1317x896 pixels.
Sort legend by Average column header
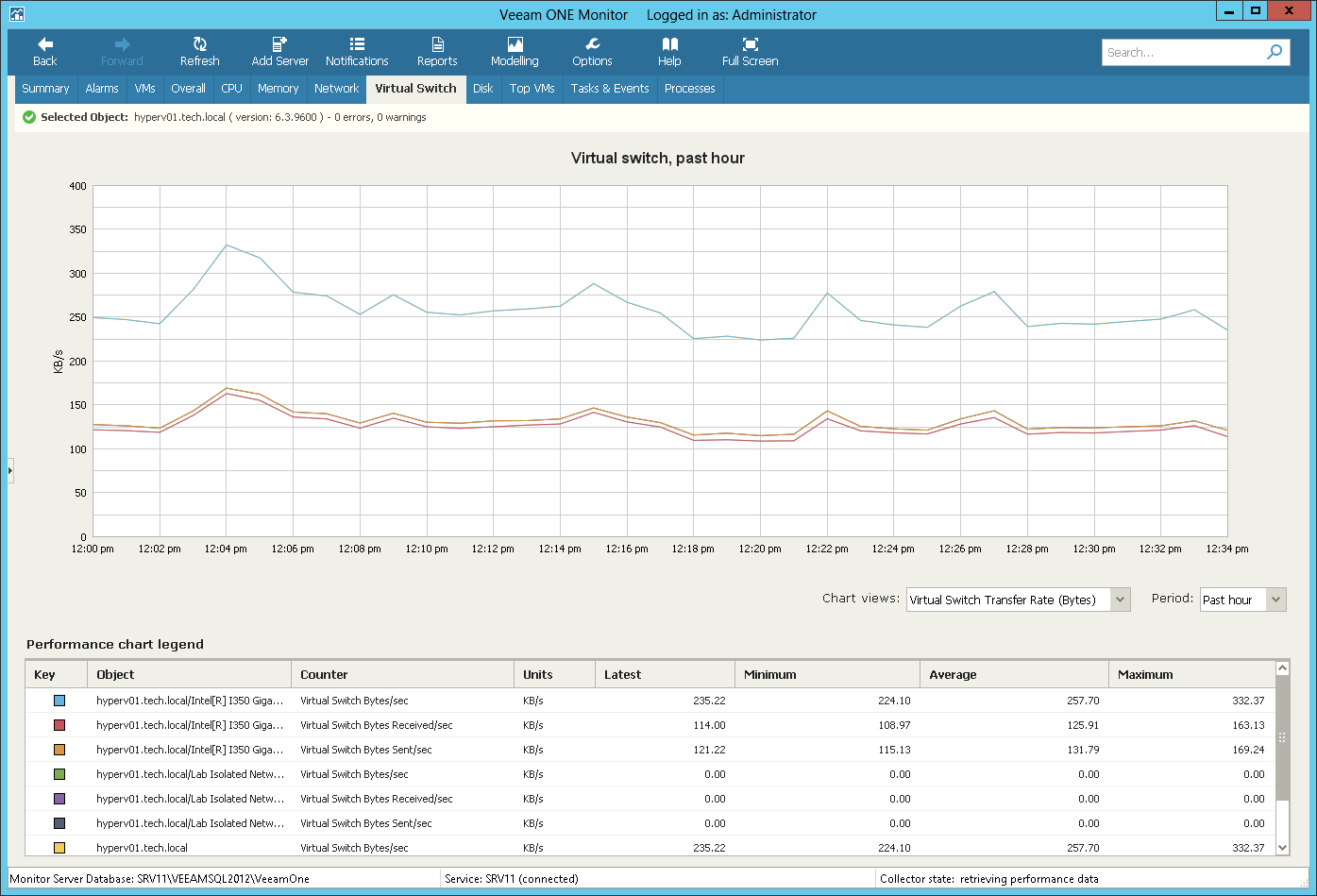click(1014, 674)
